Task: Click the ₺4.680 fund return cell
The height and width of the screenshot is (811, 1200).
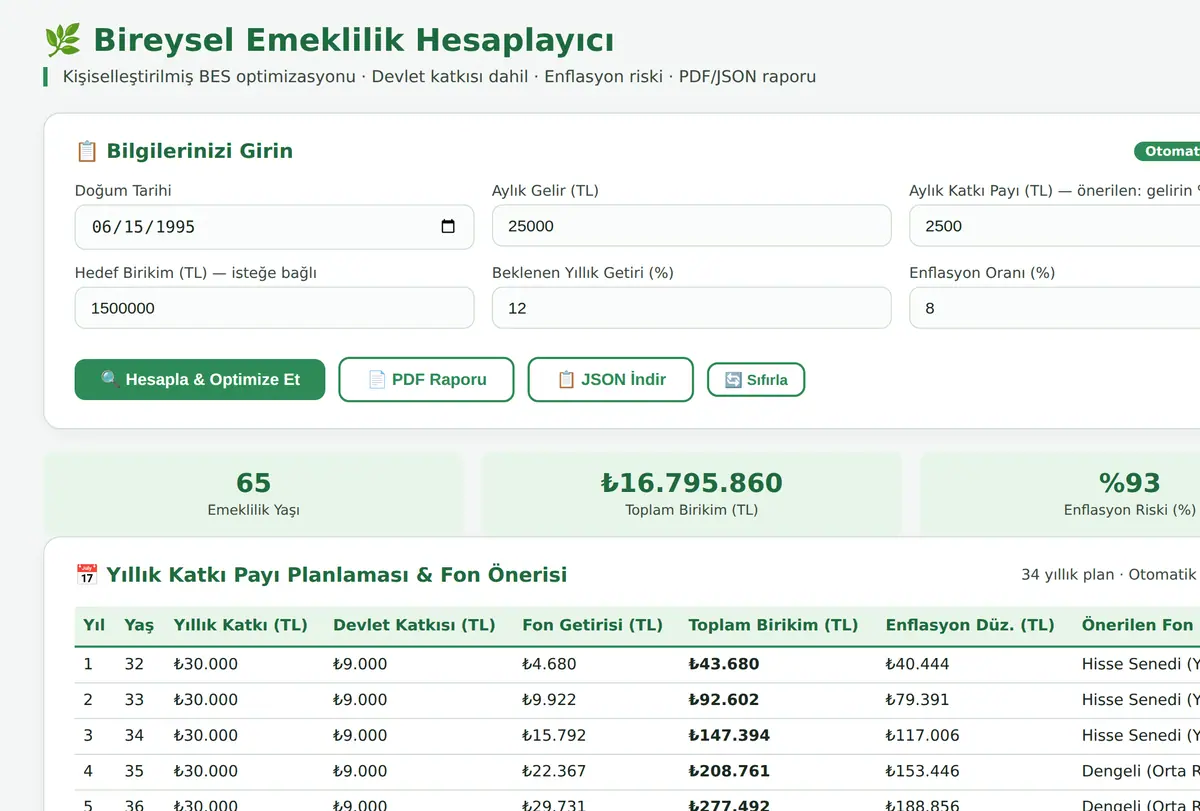Action: [x=549, y=664]
